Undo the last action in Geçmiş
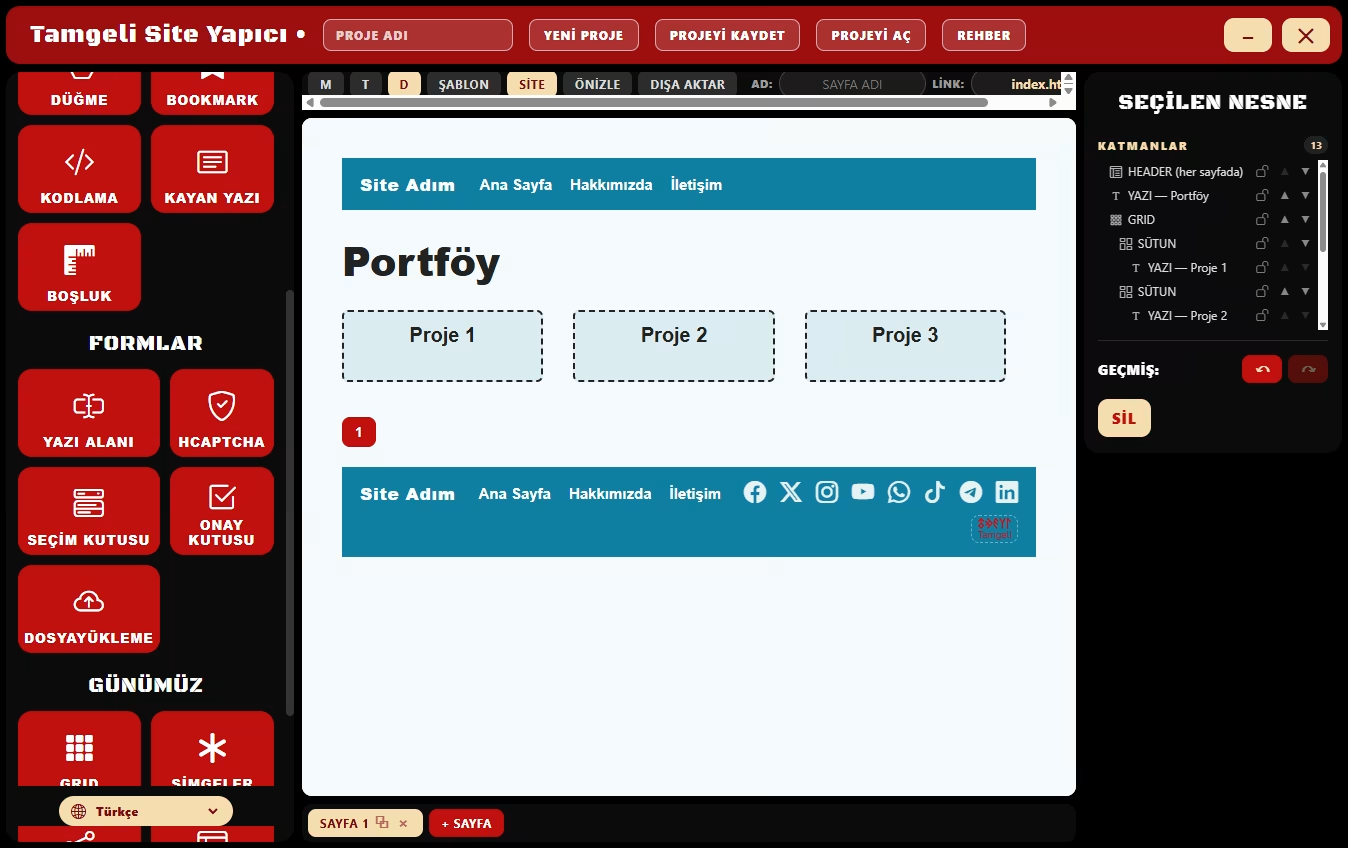This screenshot has height=848, width=1348. [1262, 369]
